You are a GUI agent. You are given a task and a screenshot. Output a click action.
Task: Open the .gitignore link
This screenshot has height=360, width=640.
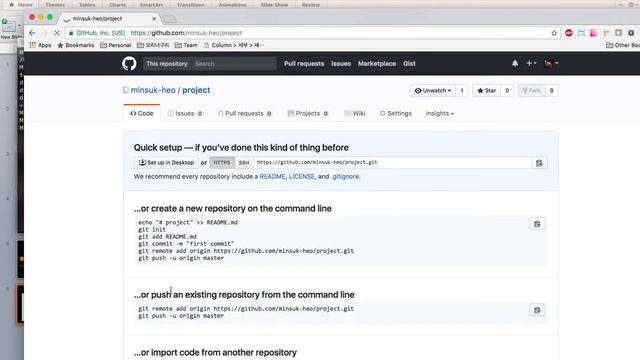(345, 176)
